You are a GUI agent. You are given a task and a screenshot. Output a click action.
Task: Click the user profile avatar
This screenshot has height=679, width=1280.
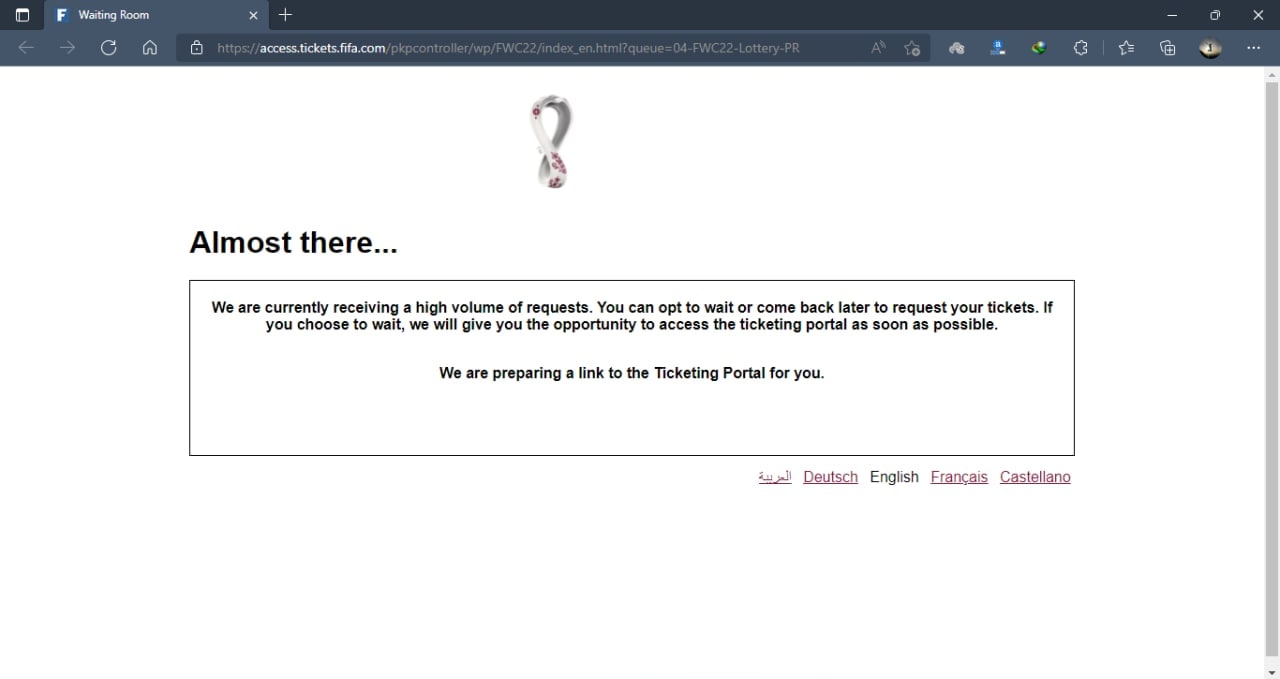(x=1210, y=47)
